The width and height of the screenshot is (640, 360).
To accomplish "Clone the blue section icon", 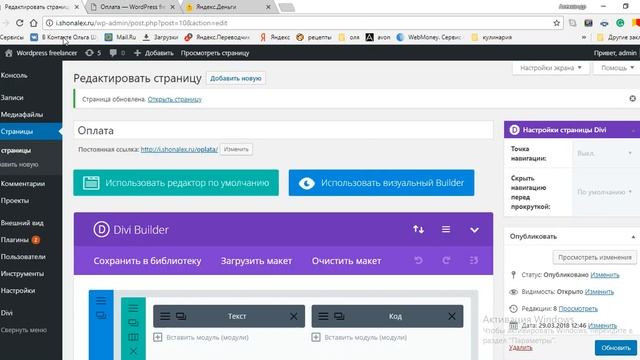I will tap(101, 316).
